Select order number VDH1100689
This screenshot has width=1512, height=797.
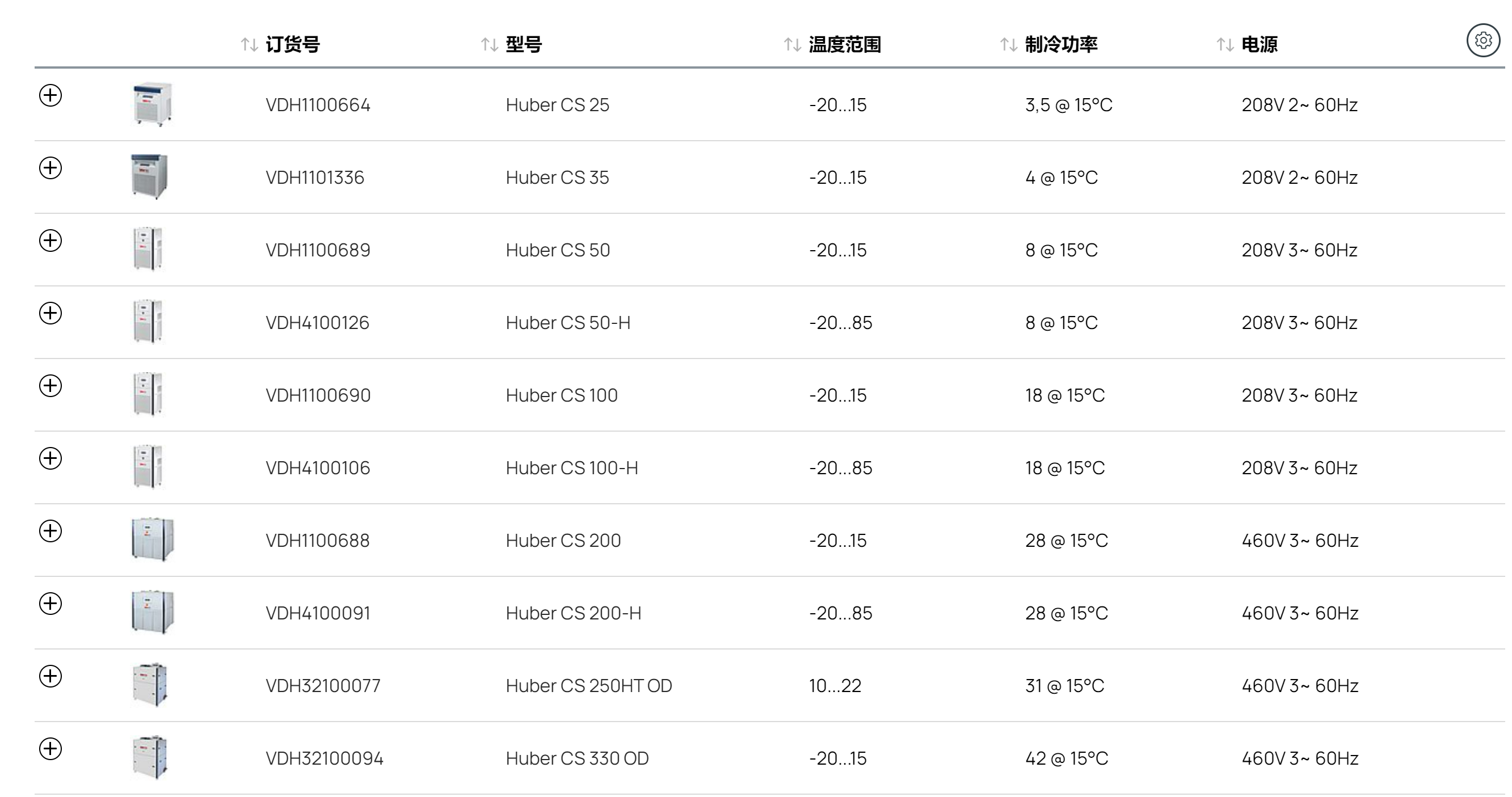click(318, 250)
